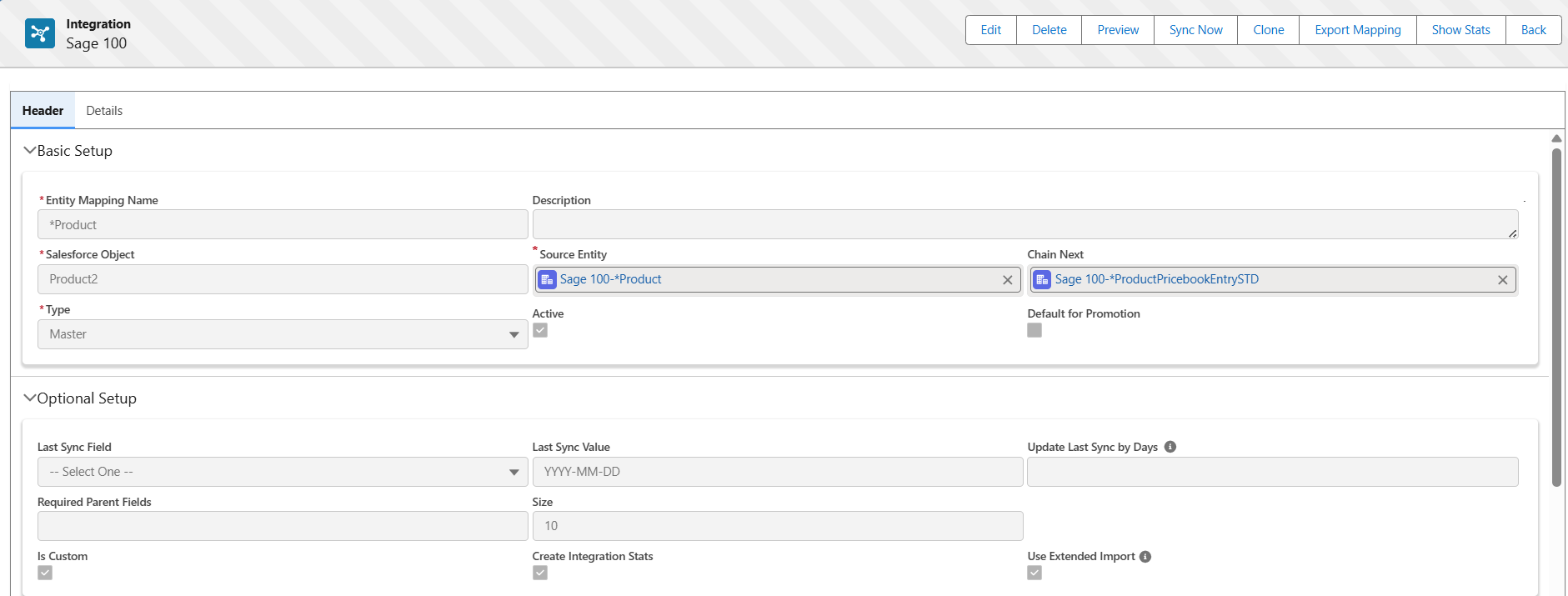Toggle the Active checkbox
Viewport: 1568px width, 596px height.
pyautogui.click(x=540, y=330)
